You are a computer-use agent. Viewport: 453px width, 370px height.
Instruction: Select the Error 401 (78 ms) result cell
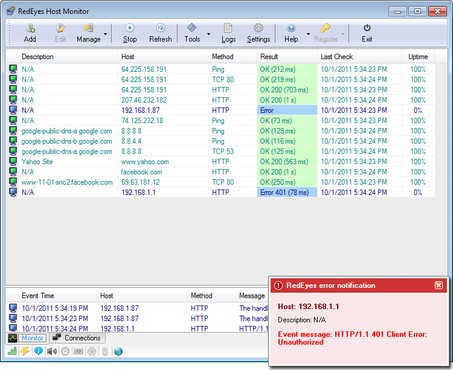point(287,192)
